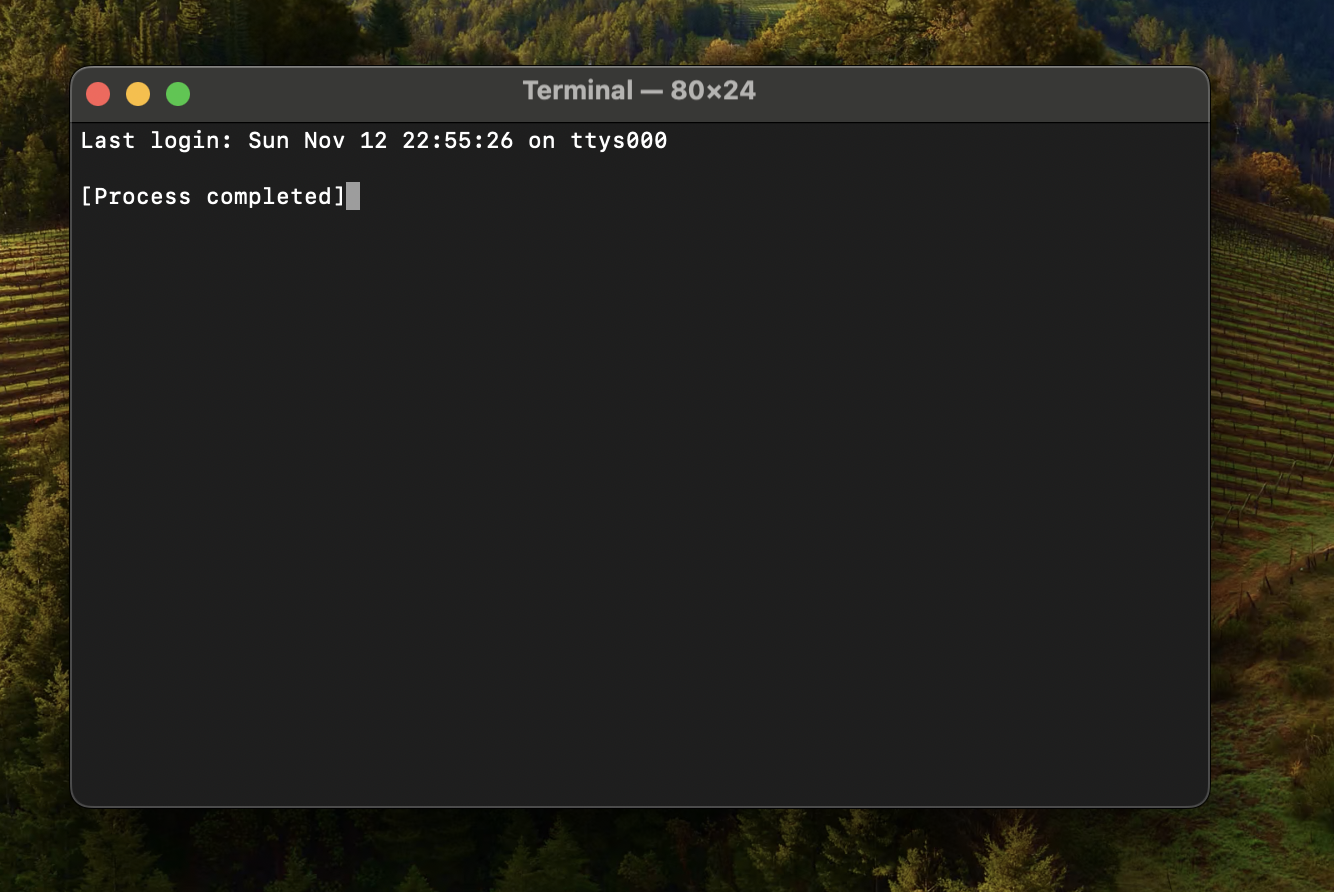Enter full screen with the green button

(178, 93)
